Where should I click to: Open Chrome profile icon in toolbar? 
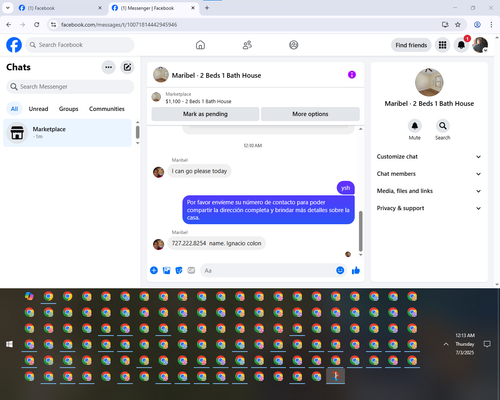click(477, 25)
